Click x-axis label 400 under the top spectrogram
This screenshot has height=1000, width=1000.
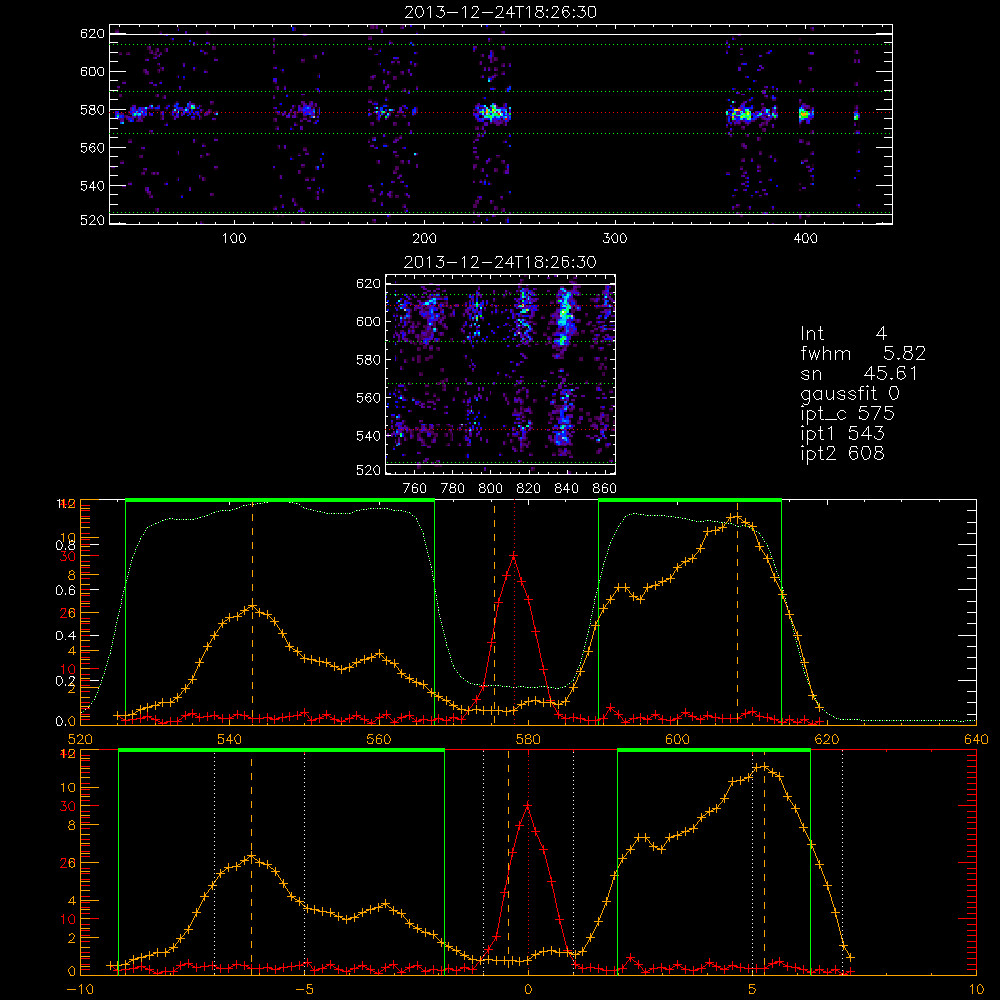805,239
